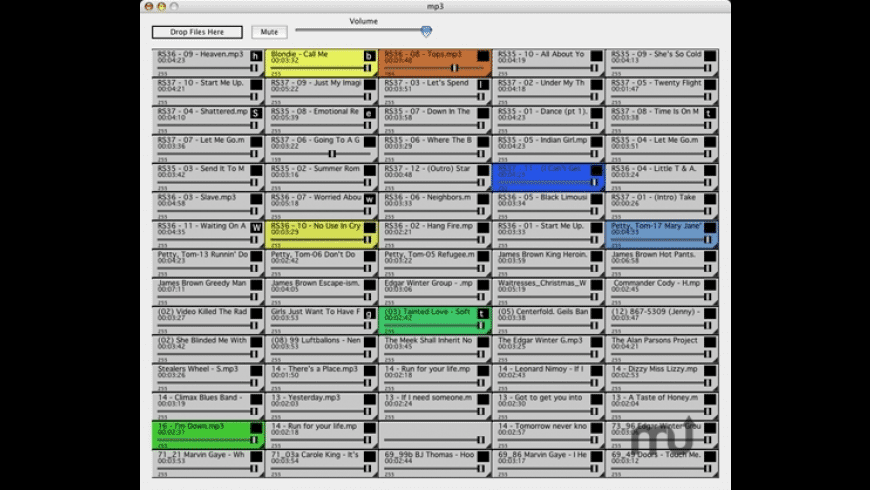Click the 'e' hotkey box on Emotional Re

coord(370,113)
